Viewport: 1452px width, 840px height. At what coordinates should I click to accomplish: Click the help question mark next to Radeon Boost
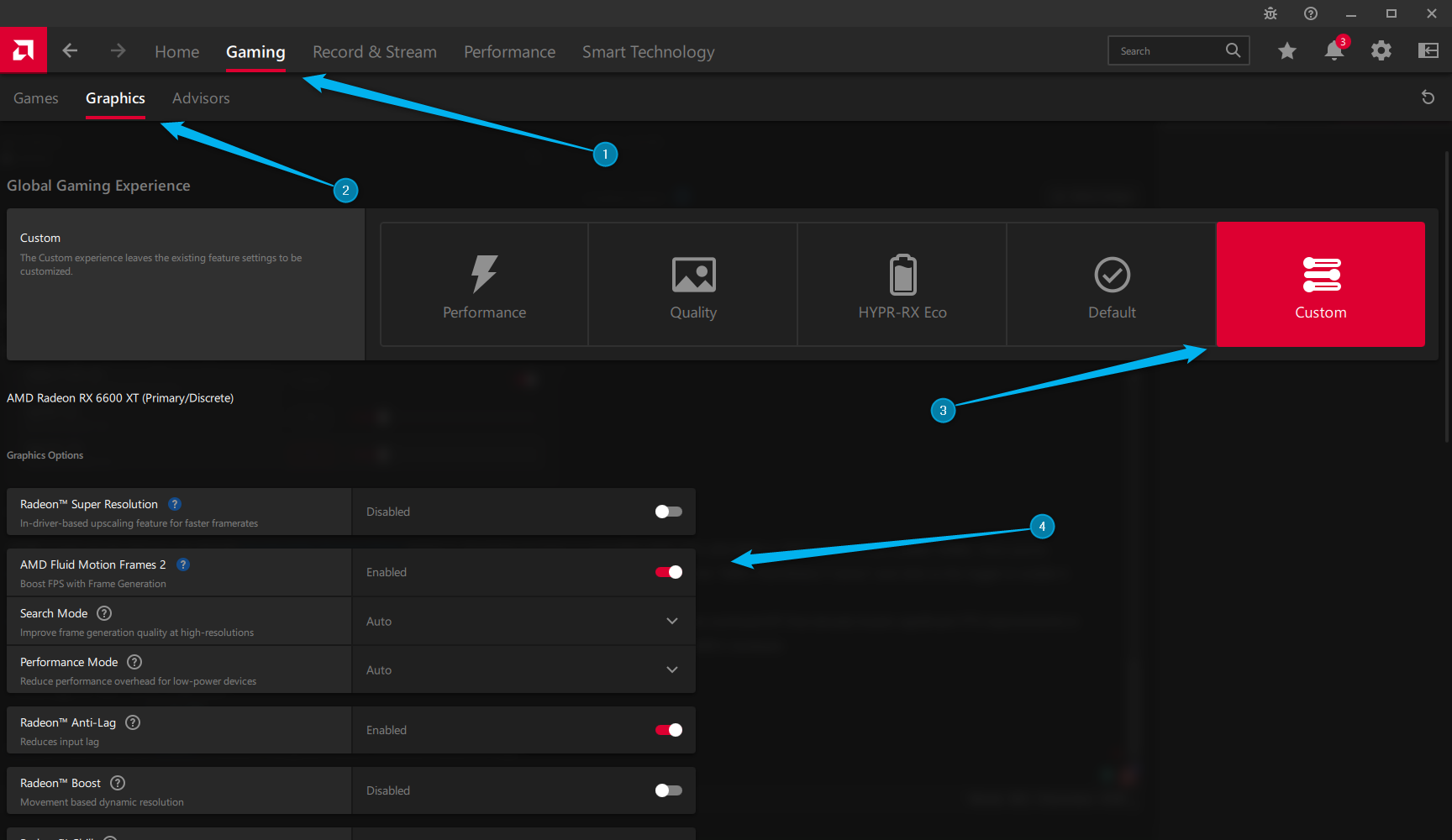[117, 782]
